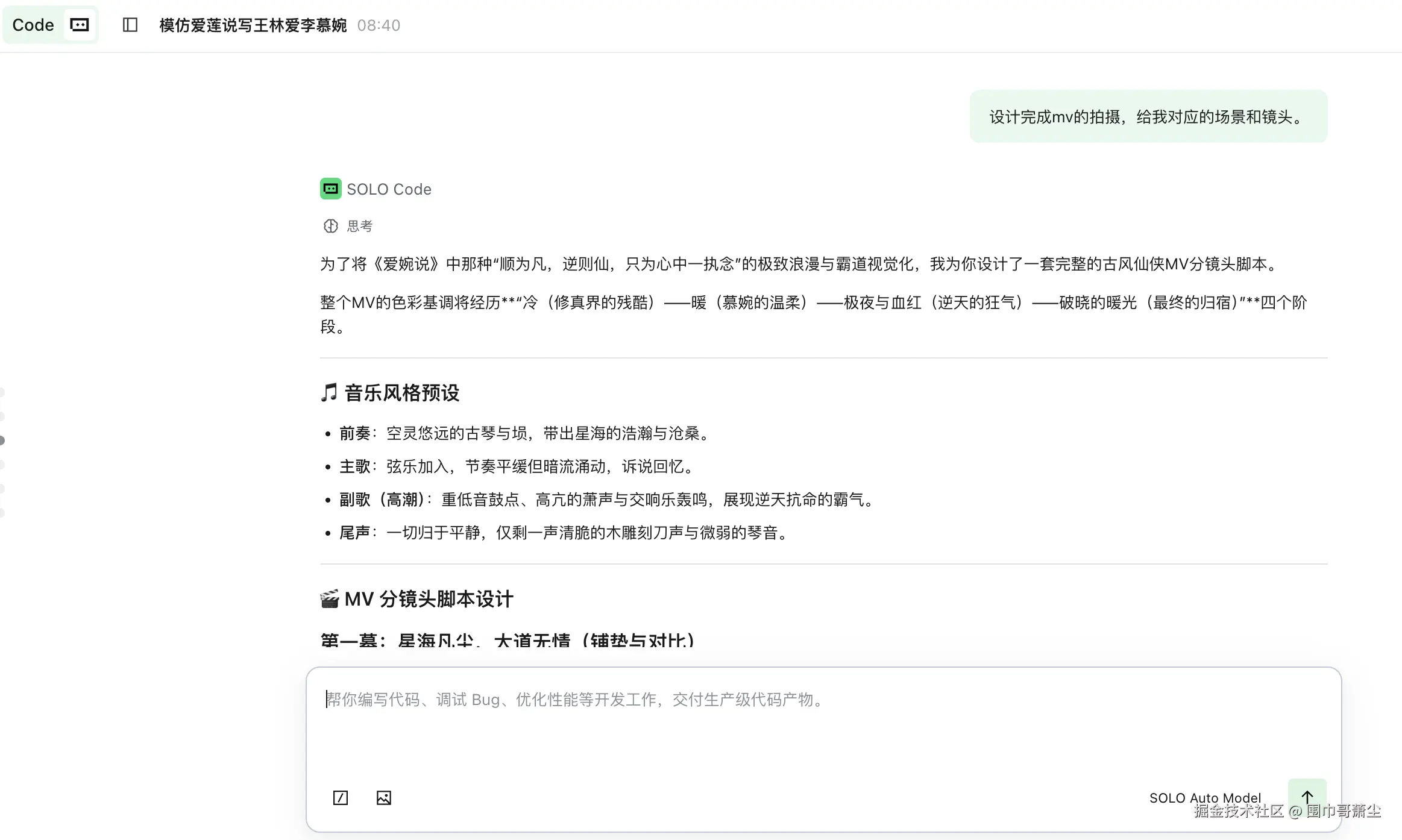
Task: Click the clapperboard icon before MV 分镜头脚本设计
Action: click(x=329, y=598)
